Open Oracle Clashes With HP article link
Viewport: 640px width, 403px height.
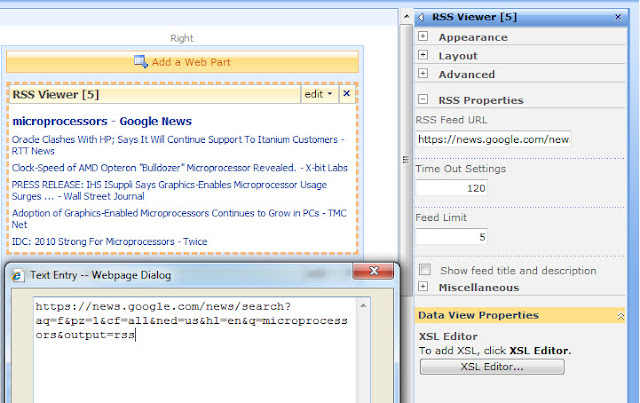[178, 145]
